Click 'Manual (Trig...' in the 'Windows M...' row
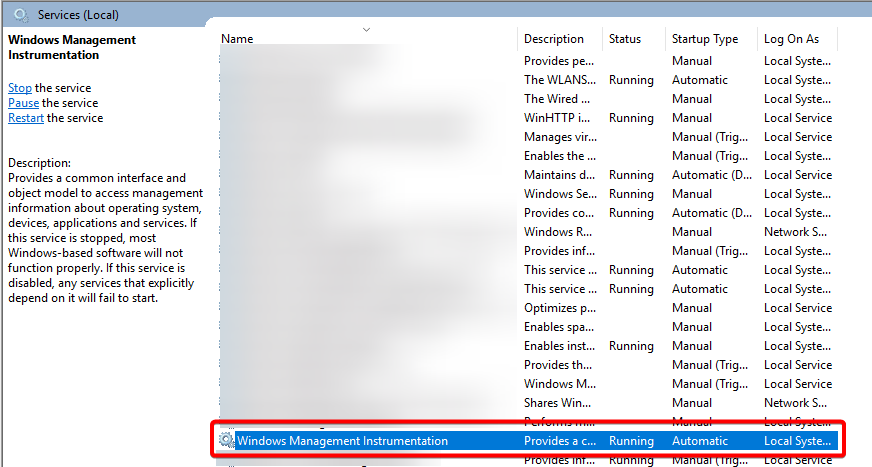Image resolution: width=872 pixels, height=467 pixels. pyautogui.click(x=710, y=384)
